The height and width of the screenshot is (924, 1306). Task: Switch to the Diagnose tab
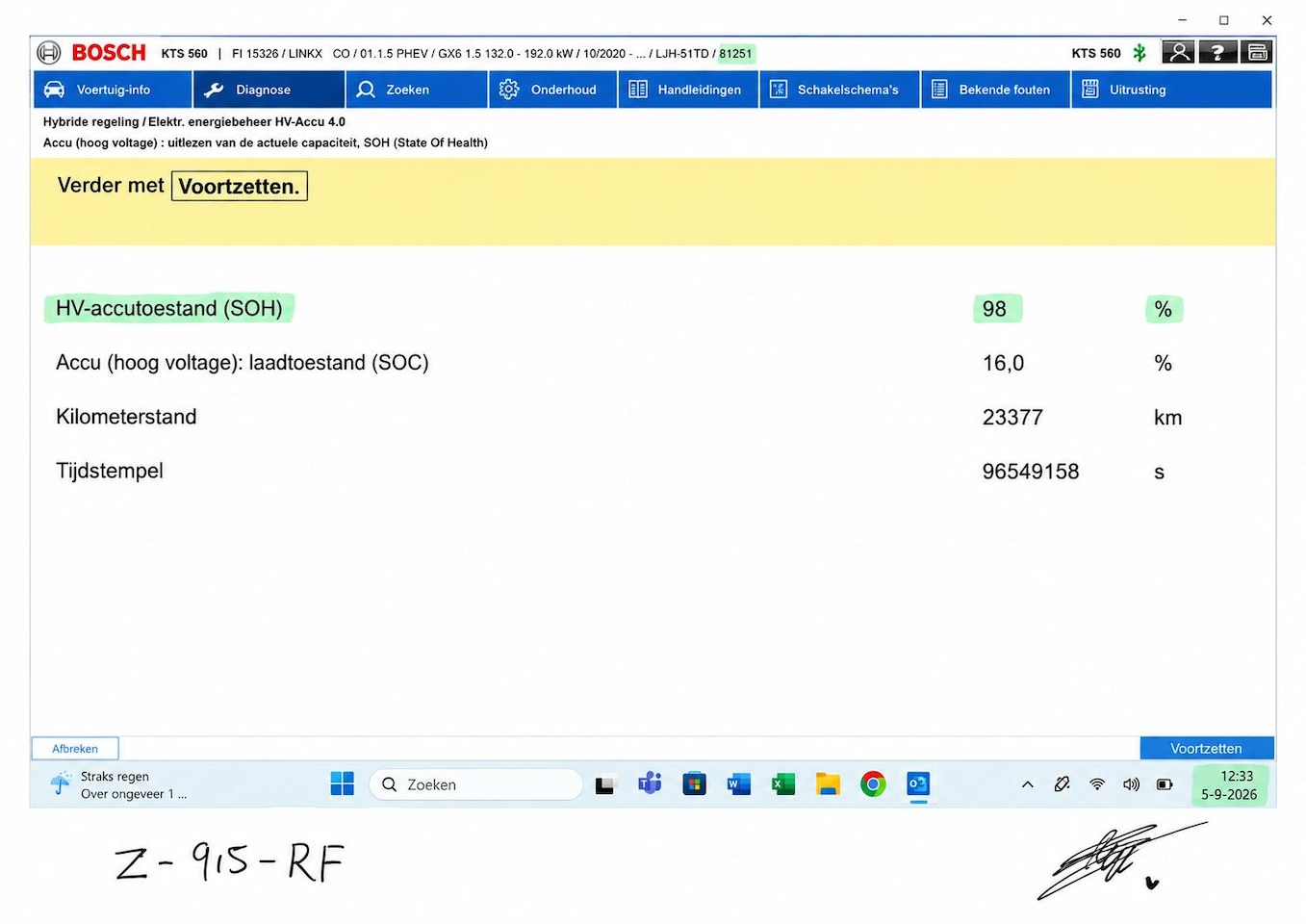(269, 90)
